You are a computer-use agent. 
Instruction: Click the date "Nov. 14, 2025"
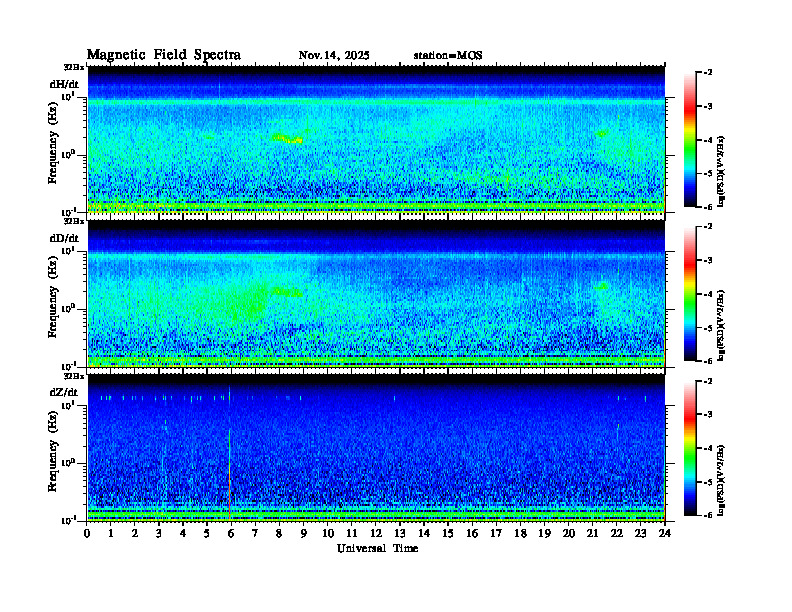[x=334, y=56]
